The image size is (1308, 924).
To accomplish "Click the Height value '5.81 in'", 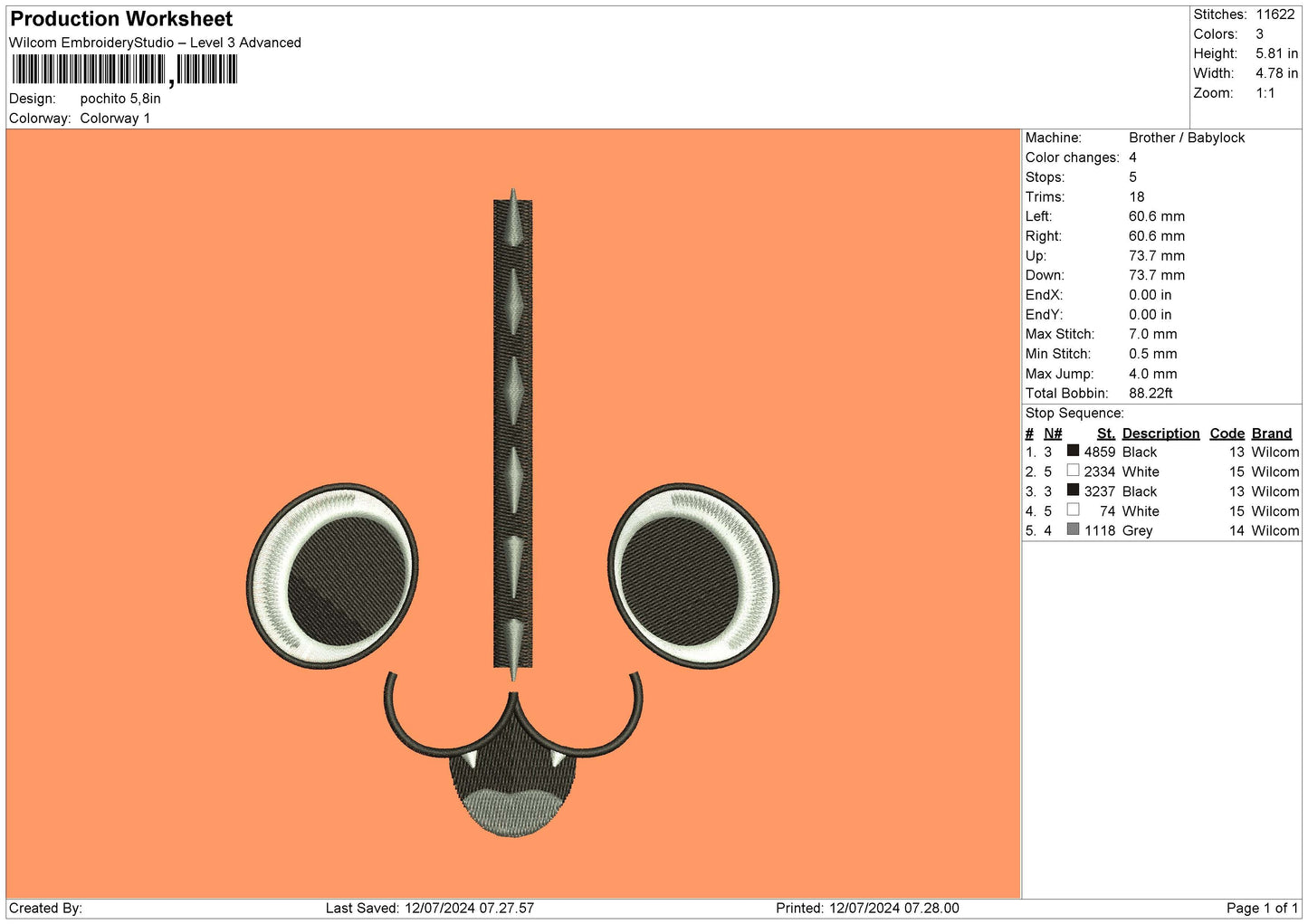I will pos(1276,53).
